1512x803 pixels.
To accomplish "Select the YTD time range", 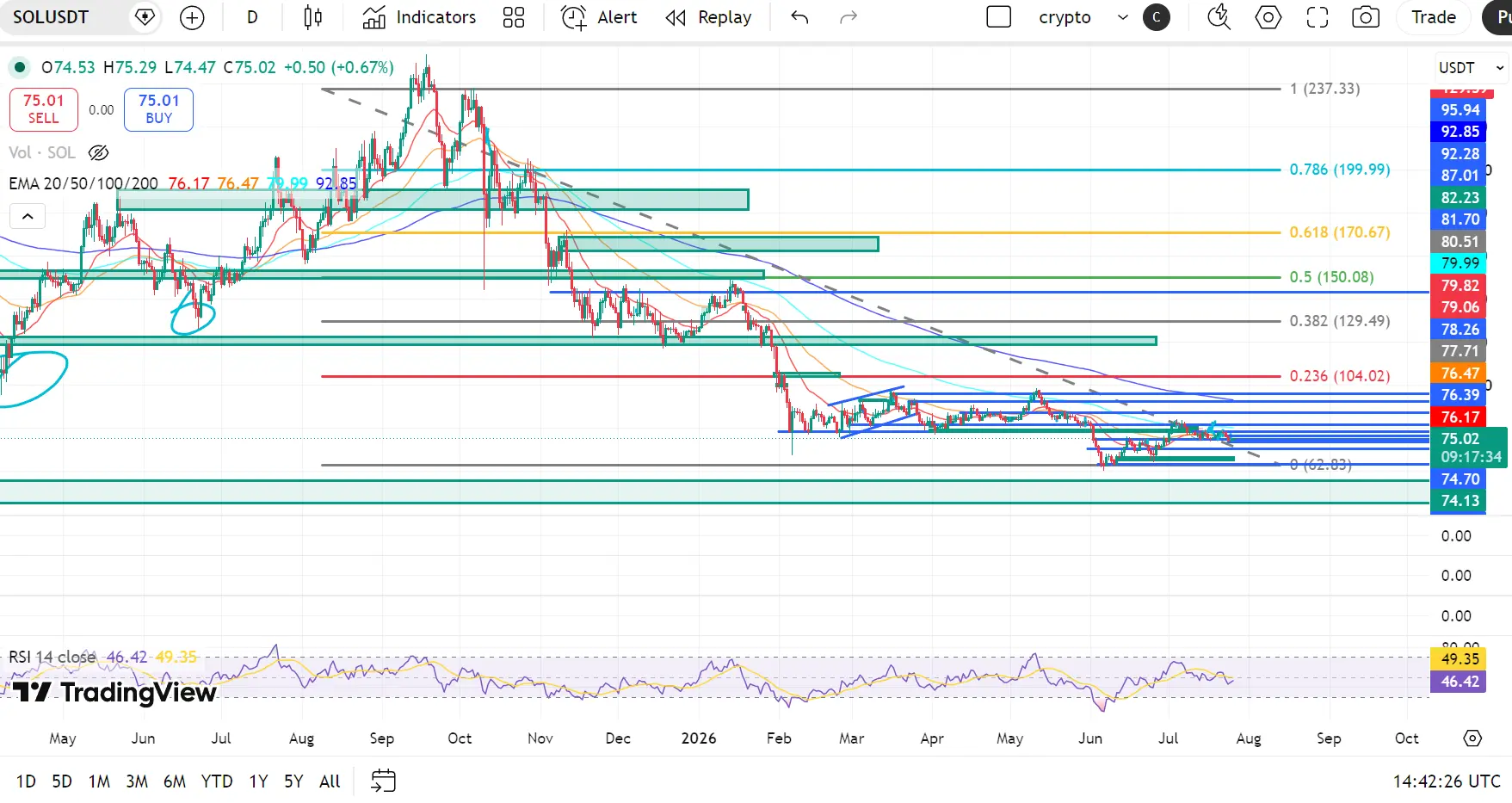I will coord(217,781).
